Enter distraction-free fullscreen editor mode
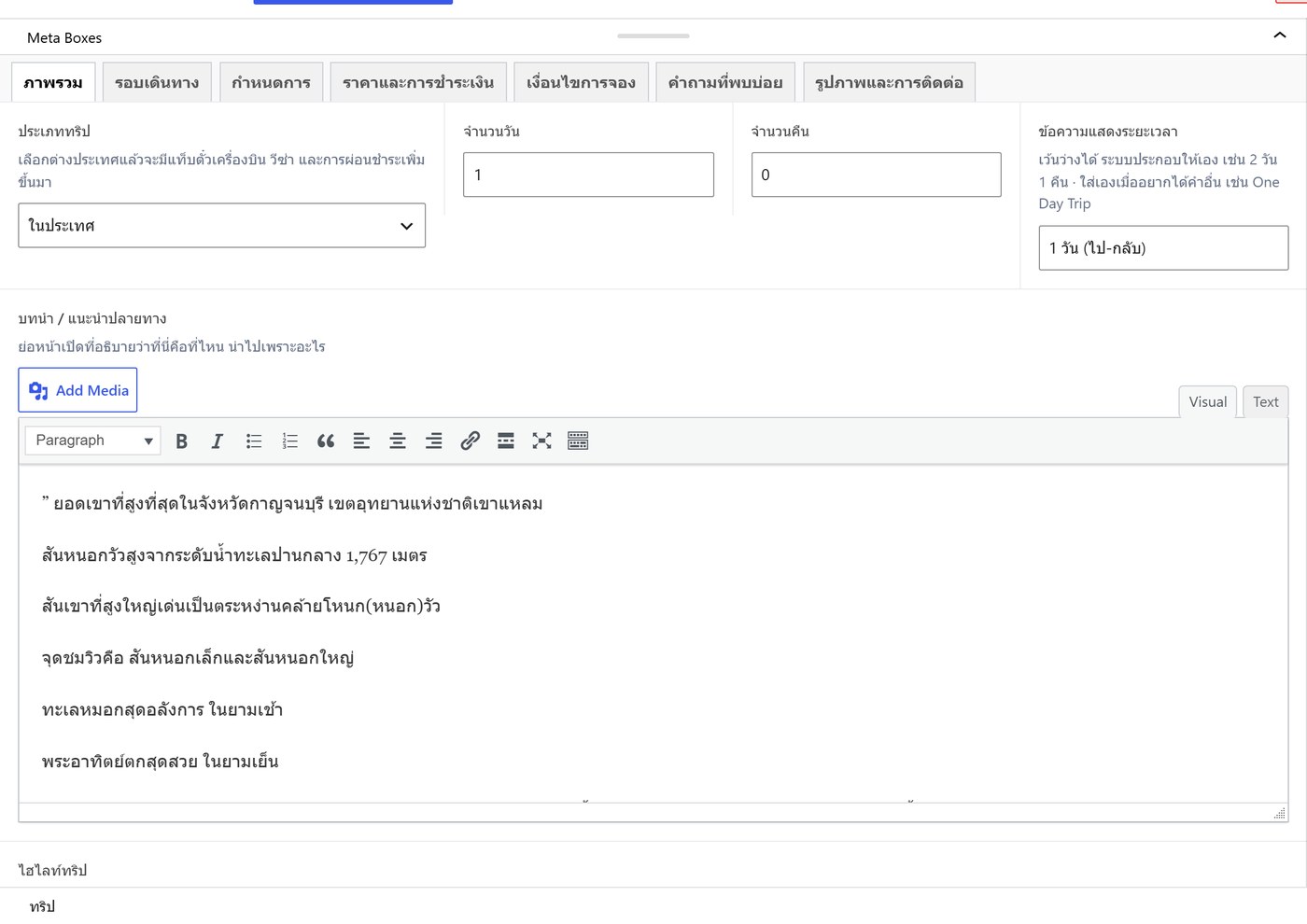Image resolution: width=1307 pixels, height=924 pixels. (x=541, y=441)
